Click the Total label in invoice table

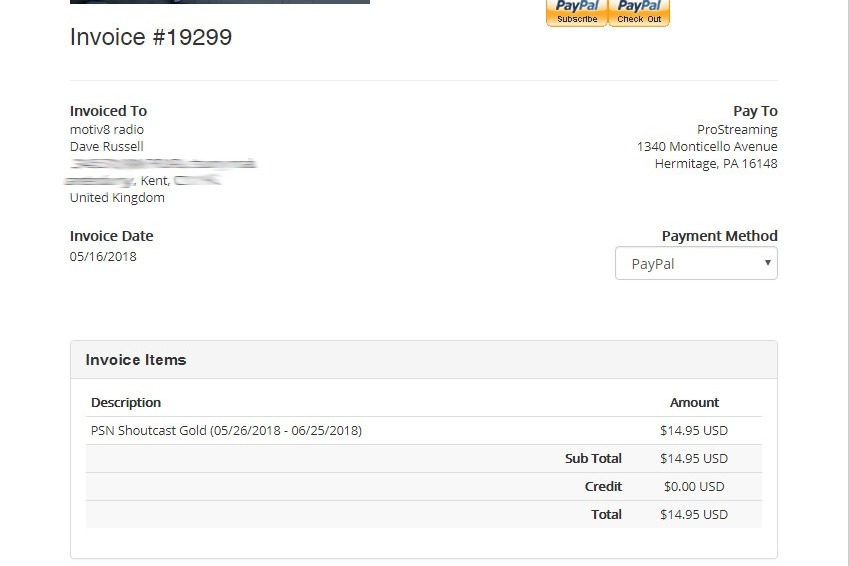606,515
